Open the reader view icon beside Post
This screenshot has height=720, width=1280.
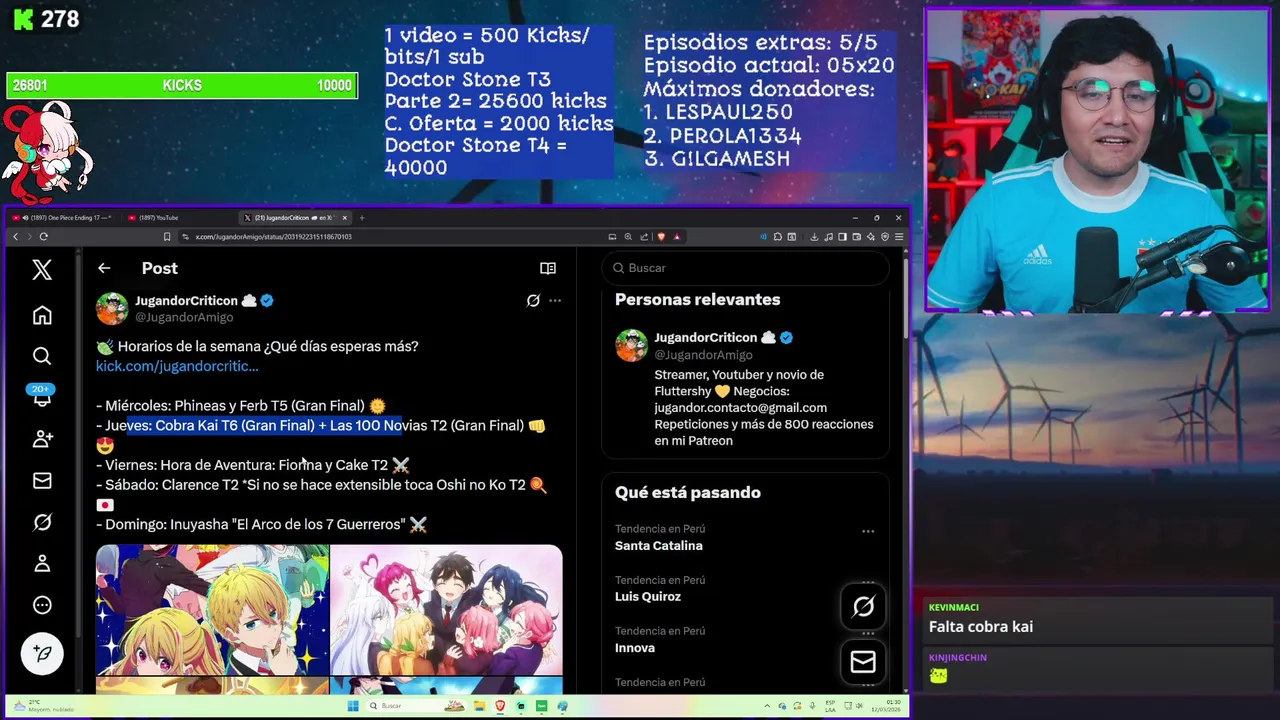pos(548,268)
